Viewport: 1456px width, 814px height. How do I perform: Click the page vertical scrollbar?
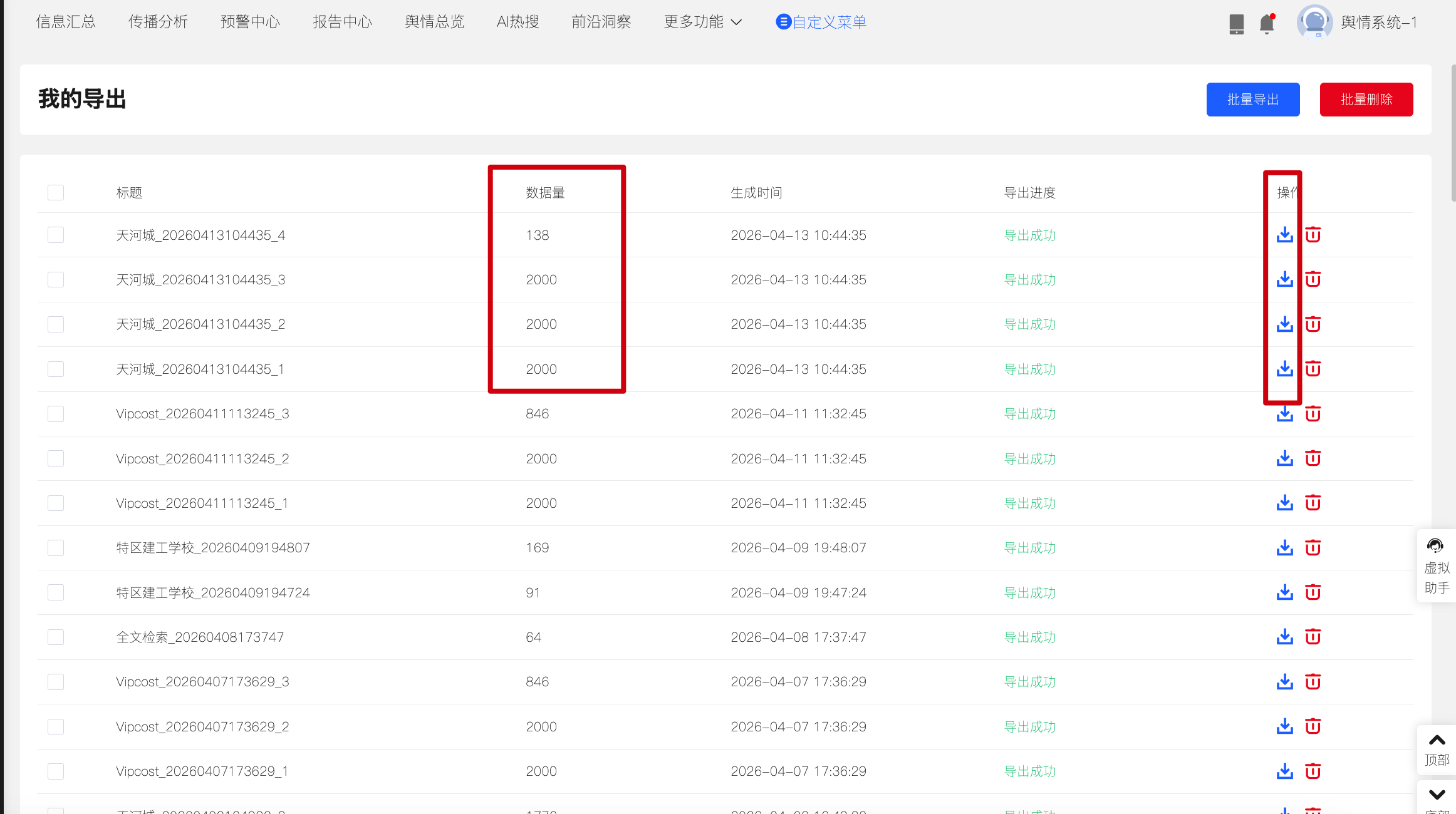point(1453,133)
